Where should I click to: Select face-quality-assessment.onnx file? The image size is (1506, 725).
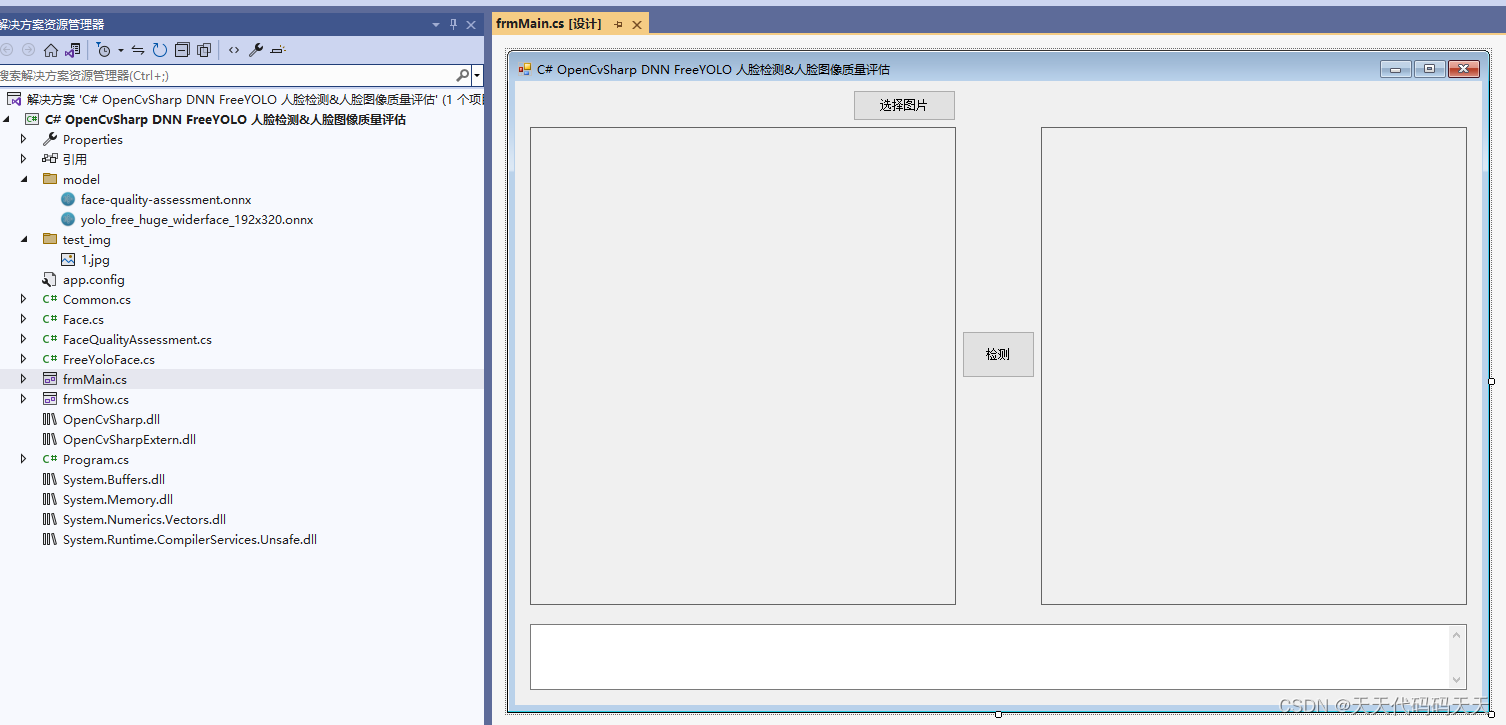point(166,199)
